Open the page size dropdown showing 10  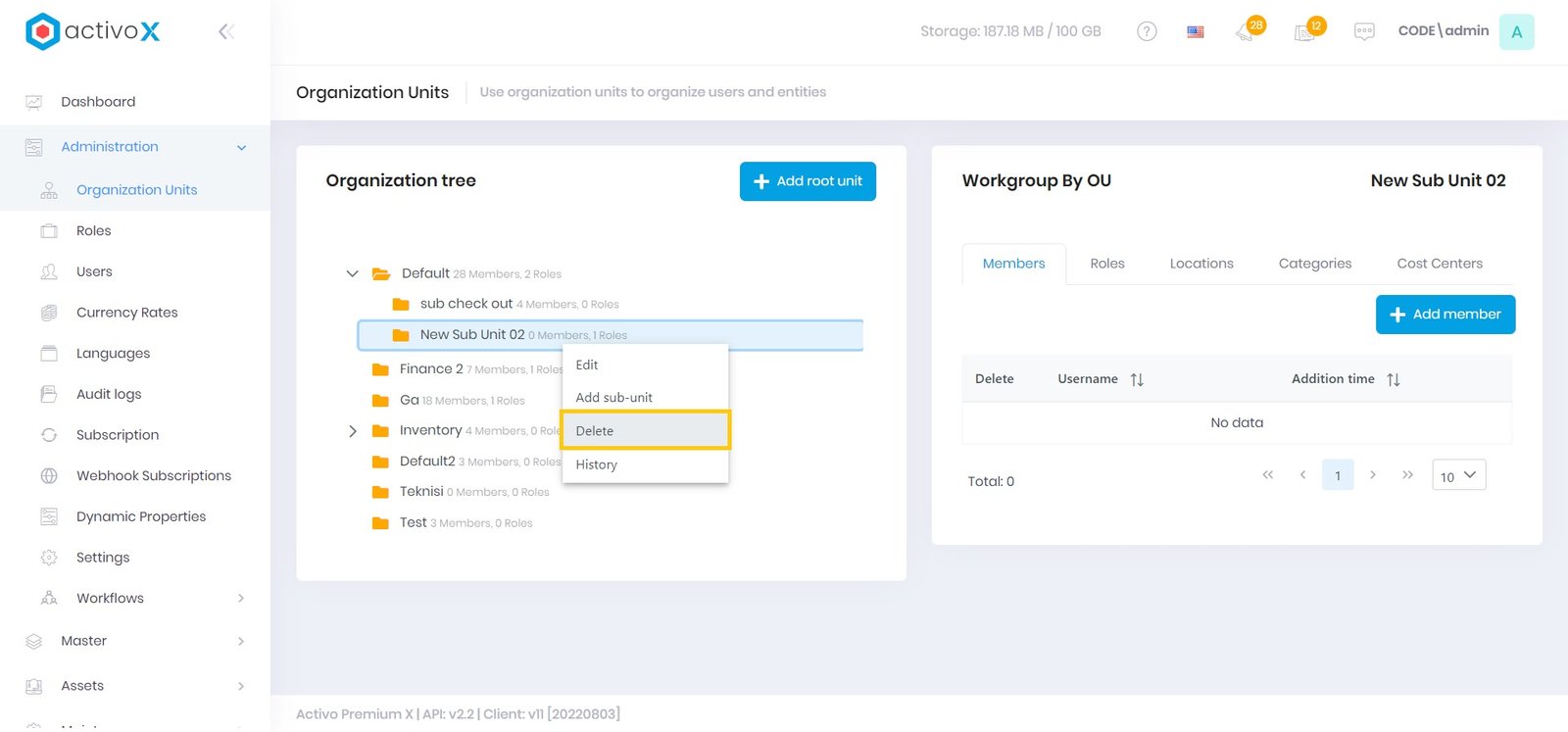[1458, 476]
